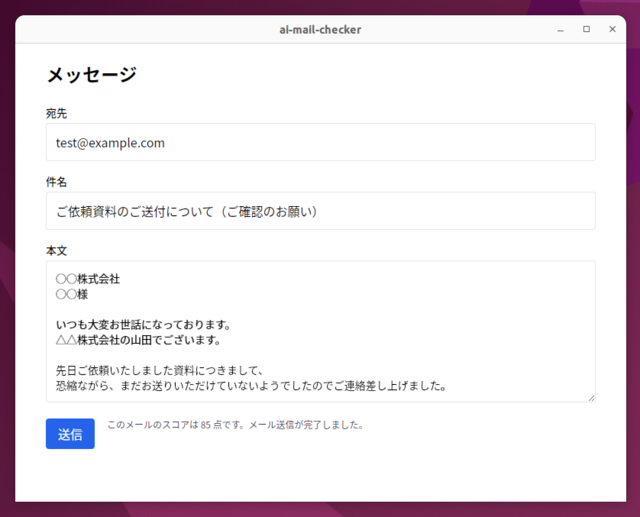Click the 宛先 label
Screen dimensions: 640x517
point(56,114)
